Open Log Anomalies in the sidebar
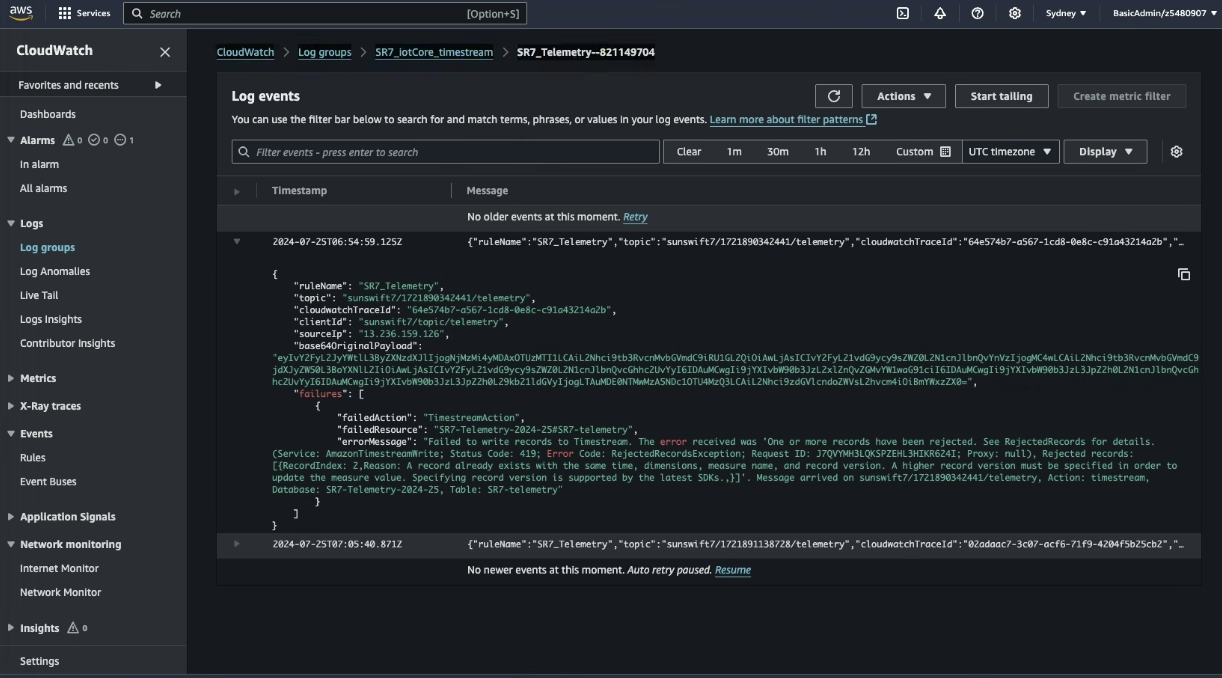Image resolution: width=1222 pixels, height=678 pixels. pos(55,271)
